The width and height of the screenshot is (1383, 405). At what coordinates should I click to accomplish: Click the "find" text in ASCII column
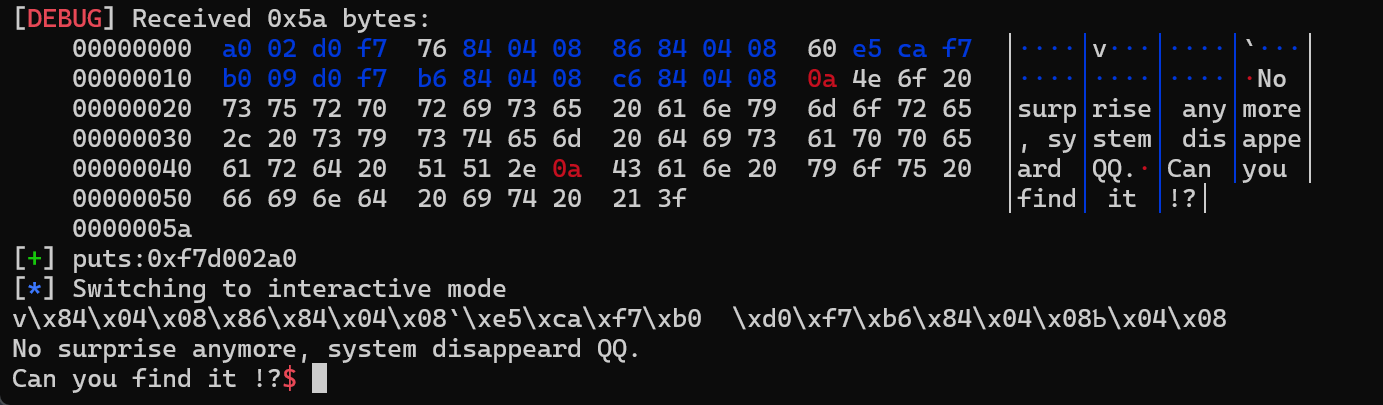pyautogui.click(x=1047, y=199)
